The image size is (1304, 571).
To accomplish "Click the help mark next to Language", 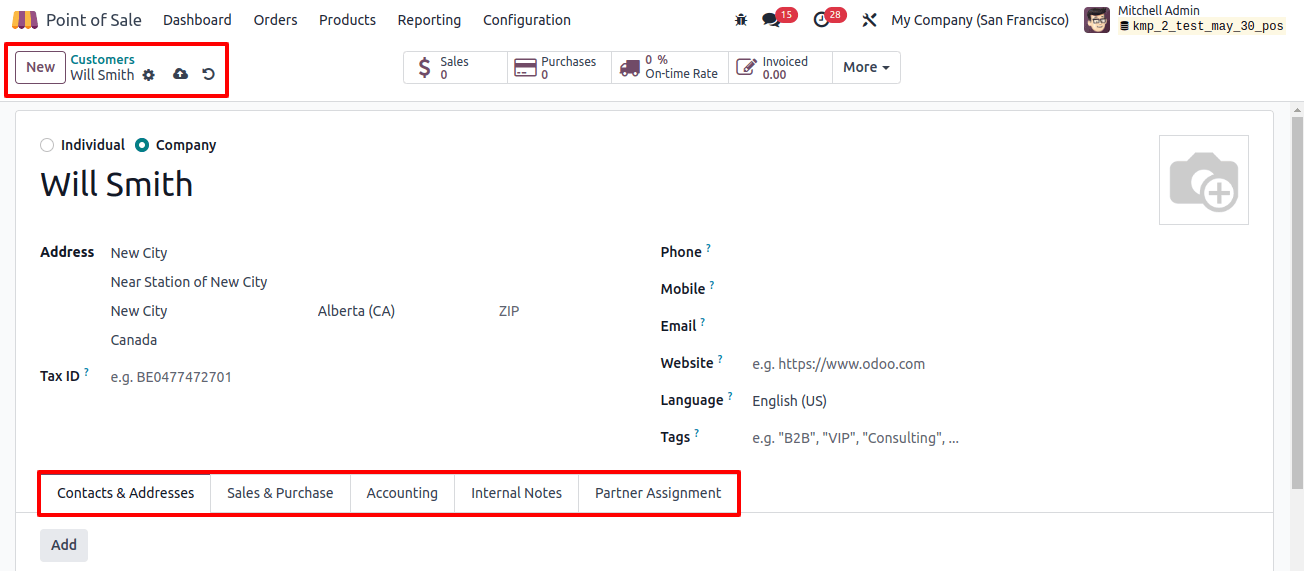I will 730,396.
